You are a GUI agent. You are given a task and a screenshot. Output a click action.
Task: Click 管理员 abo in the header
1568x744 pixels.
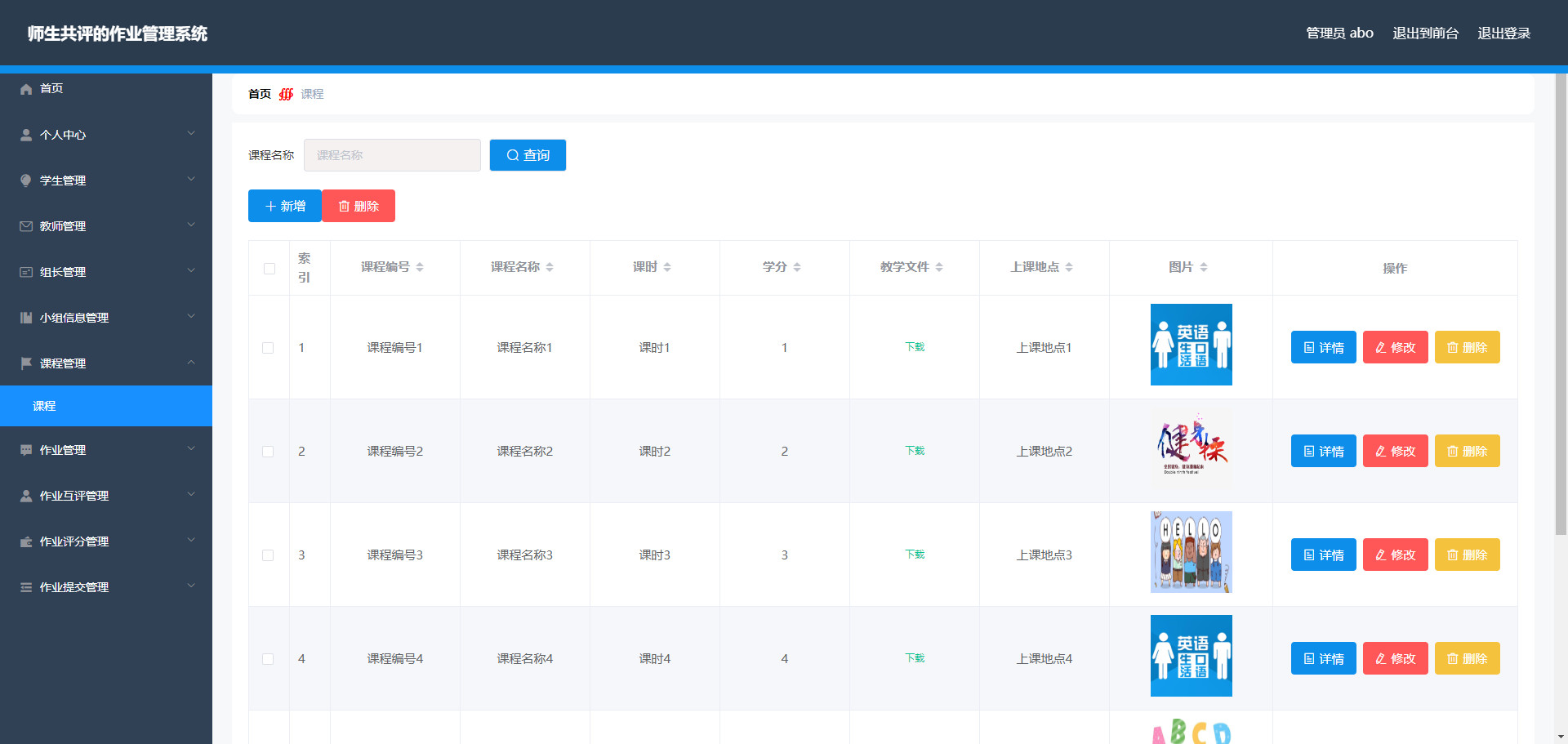pyautogui.click(x=1339, y=33)
